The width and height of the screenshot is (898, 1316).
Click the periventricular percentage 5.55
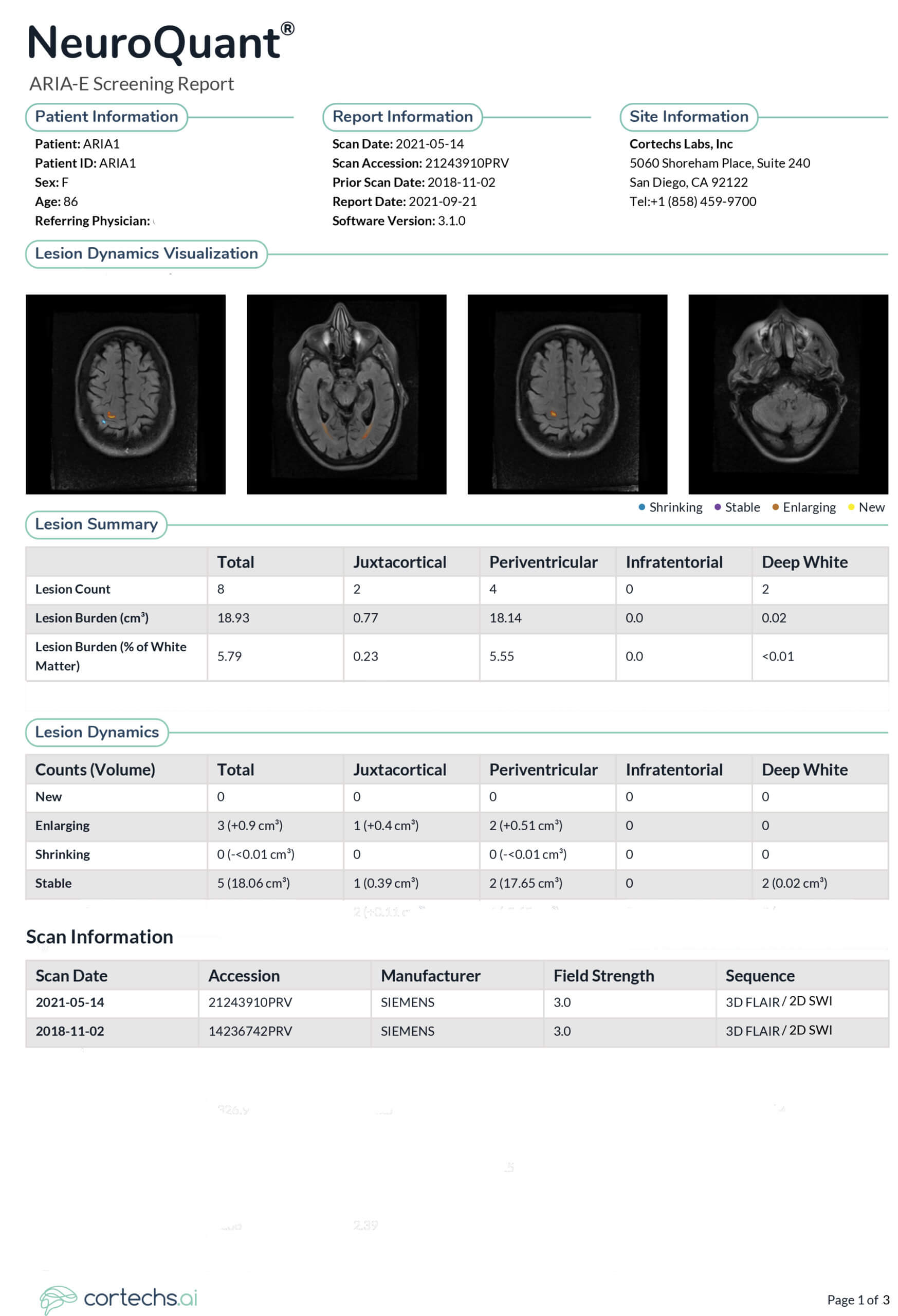pos(502,657)
